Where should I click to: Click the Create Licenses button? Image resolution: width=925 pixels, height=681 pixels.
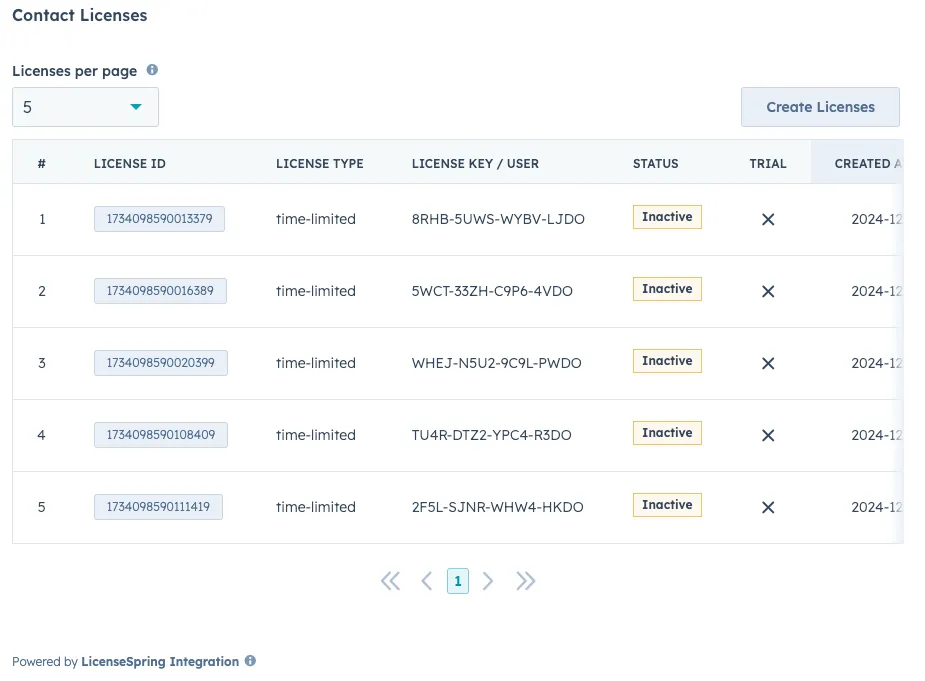[820, 106]
